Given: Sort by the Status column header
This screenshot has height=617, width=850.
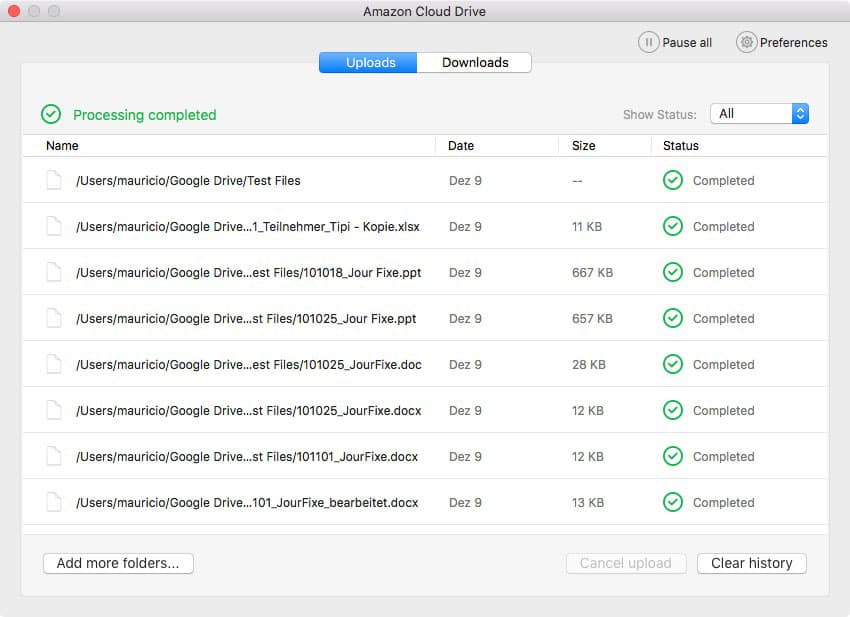Looking at the screenshot, I should (680, 146).
